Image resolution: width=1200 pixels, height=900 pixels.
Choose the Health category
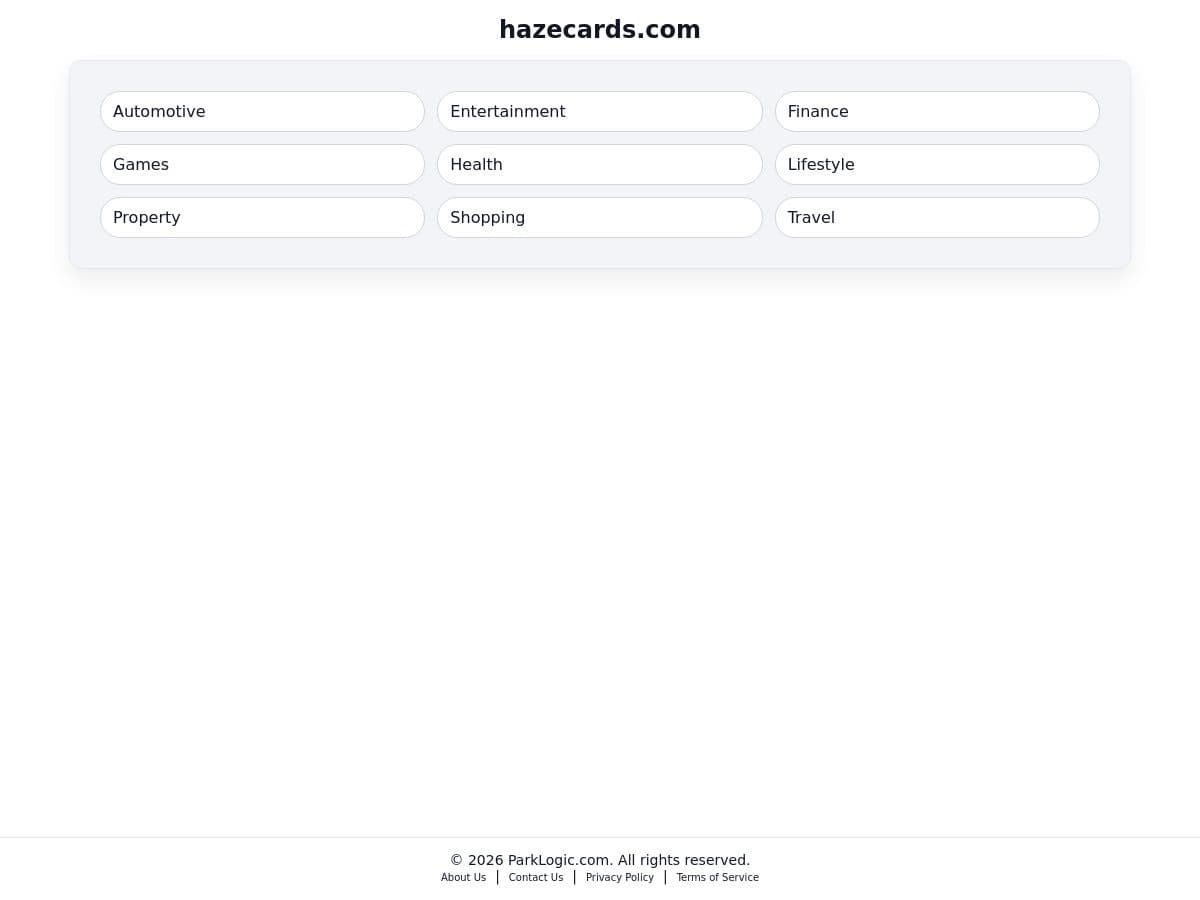[x=599, y=164]
